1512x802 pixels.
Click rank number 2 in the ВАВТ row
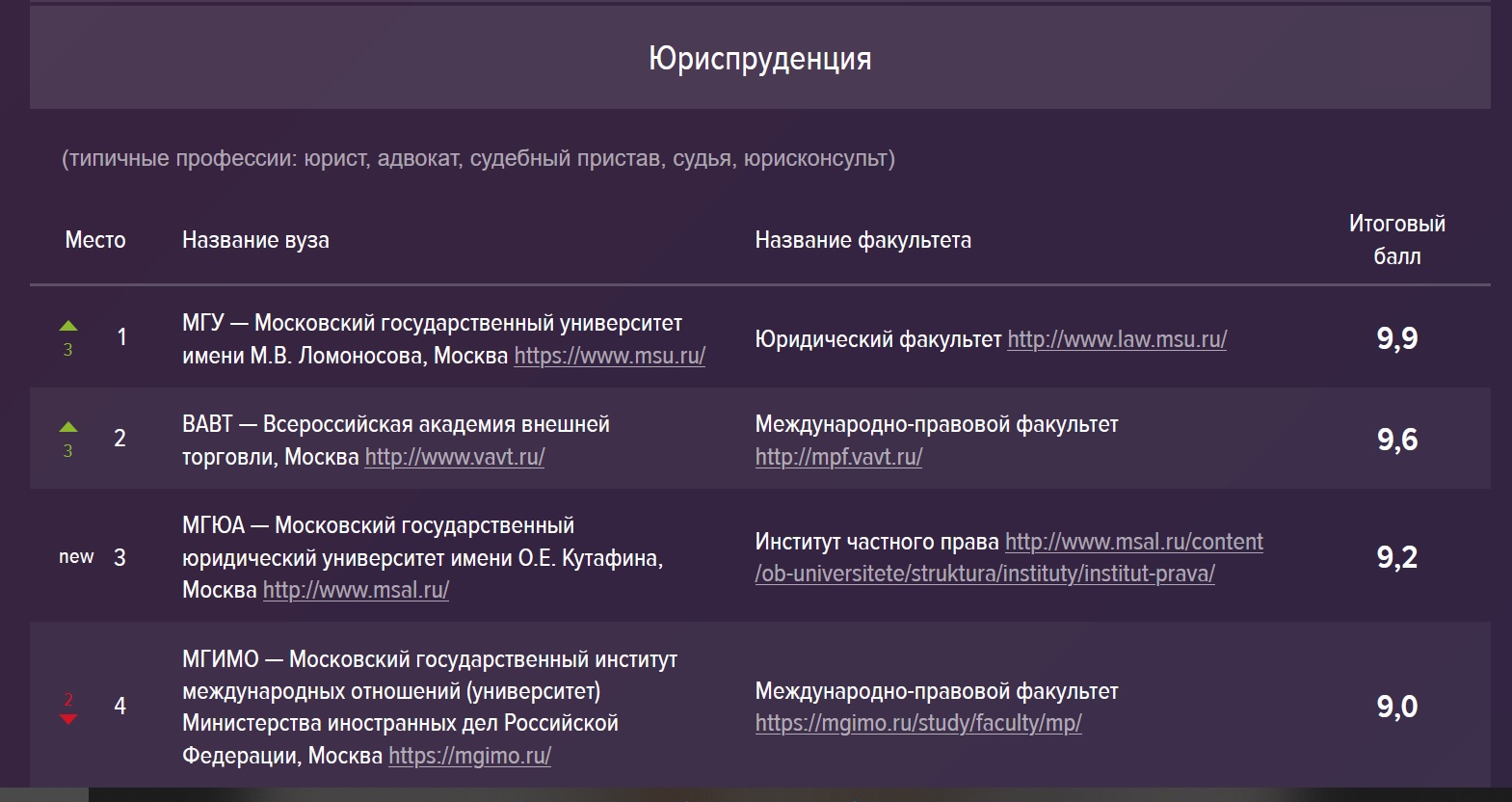119,439
